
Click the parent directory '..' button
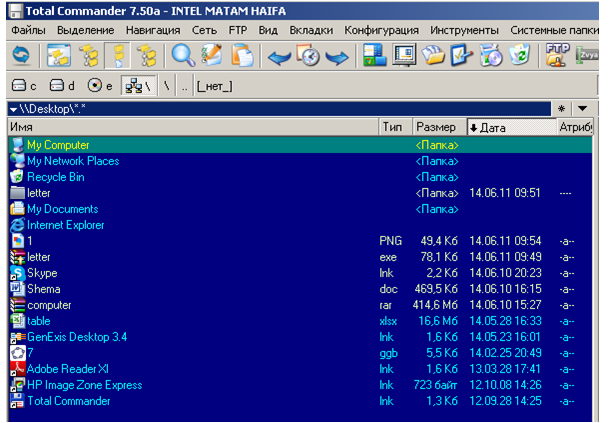[x=185, y=86]
